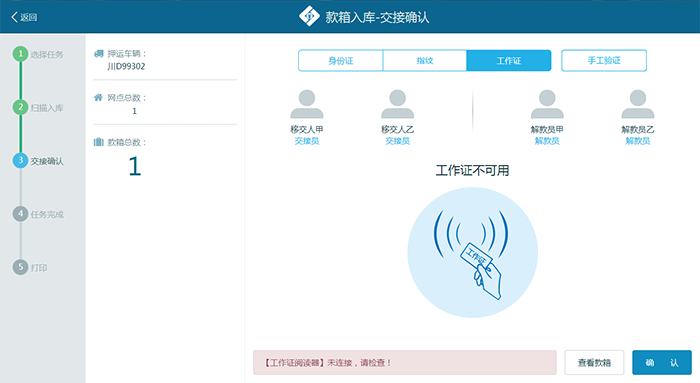Click the 任务完成 step label
The height and width of the screenshot is (383, 700).
pyautogui.click(x=47, y=214)
